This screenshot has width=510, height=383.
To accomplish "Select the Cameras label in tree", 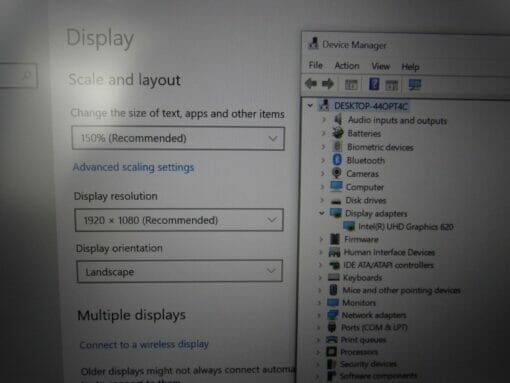I will point(362,174).
